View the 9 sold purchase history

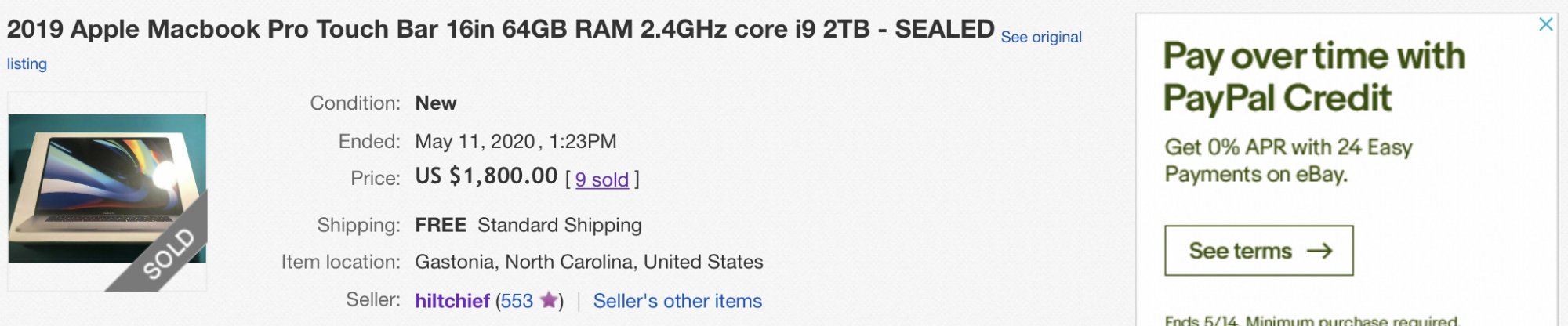601,180
